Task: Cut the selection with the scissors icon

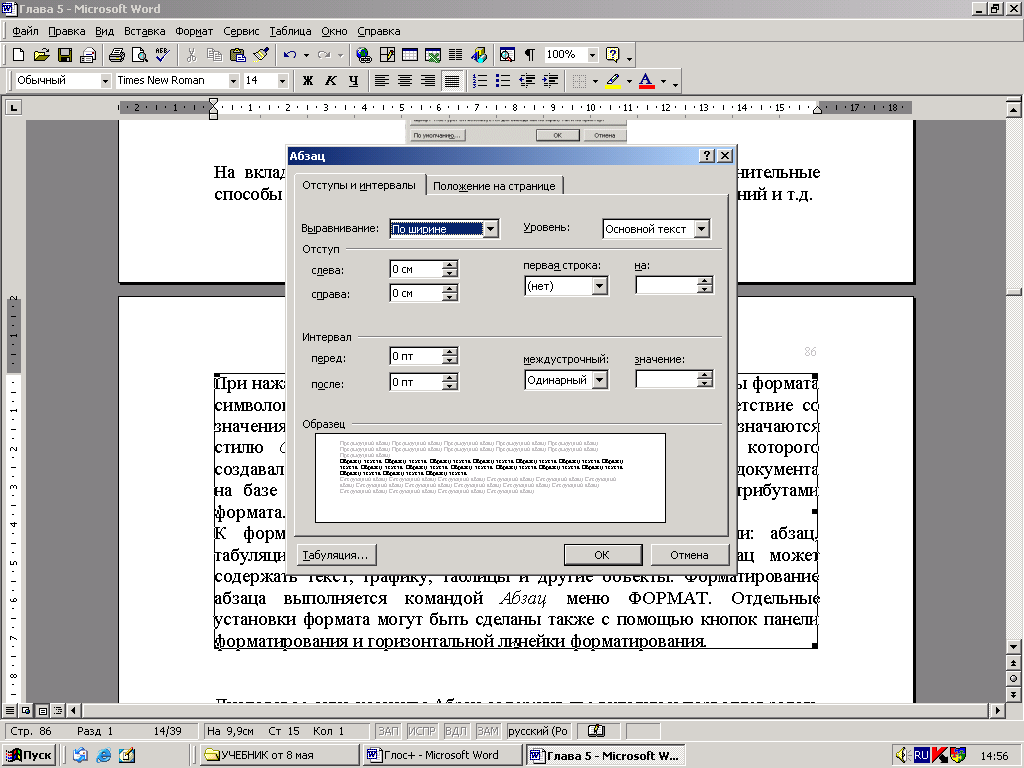Action: [191, 55]
